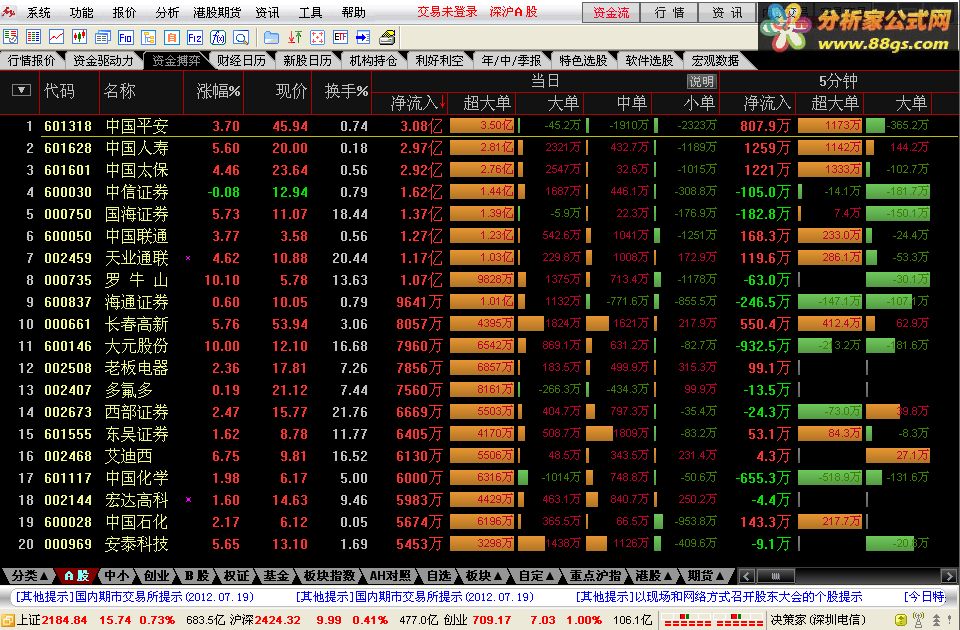Image resolution: width=960 pixels, height=630 pixels.
Task: Click the 说明 button in 当日 header
Action: point(702,81)
